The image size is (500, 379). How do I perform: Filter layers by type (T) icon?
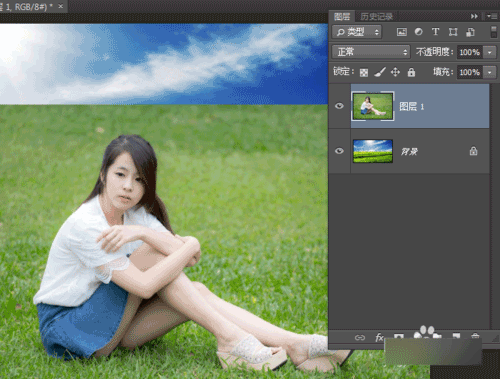pyautogui.click(x=435, y=32)
